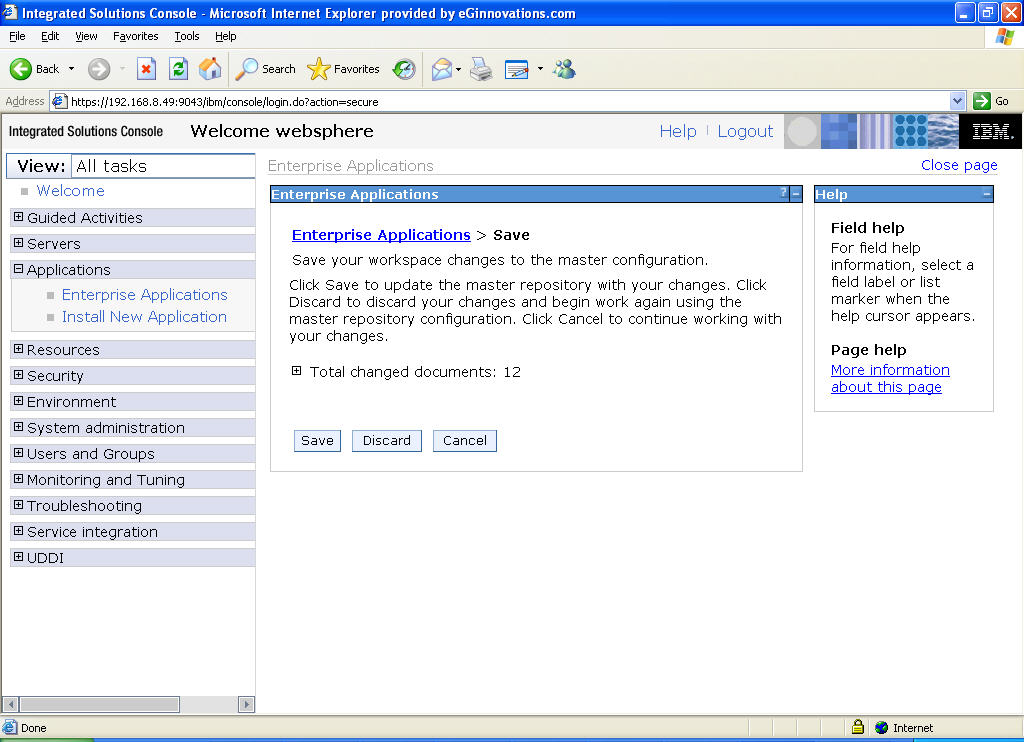Open the Welcome navigation link

tap(71, 191)
